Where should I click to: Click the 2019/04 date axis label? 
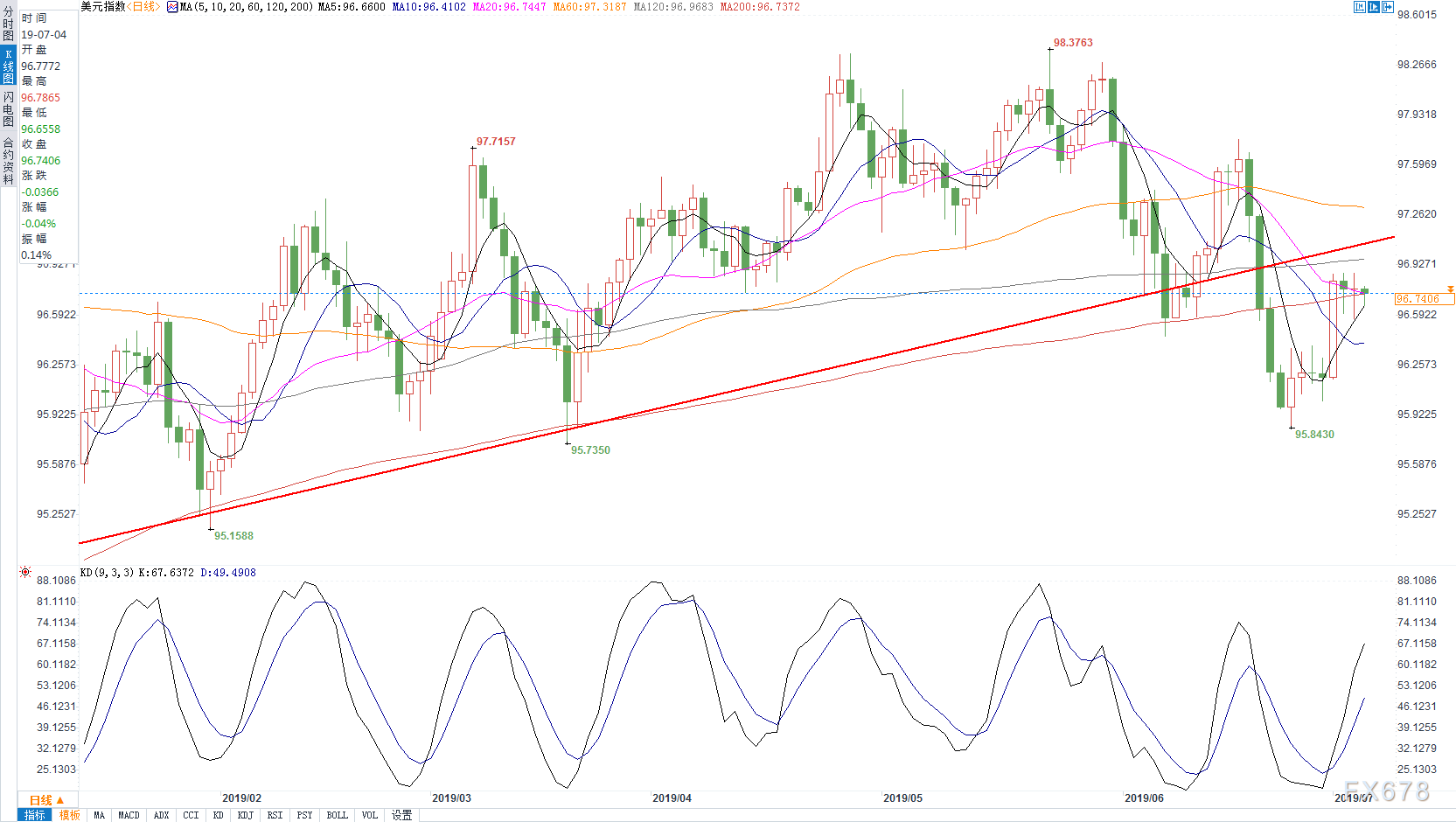(x=672, y=798)
